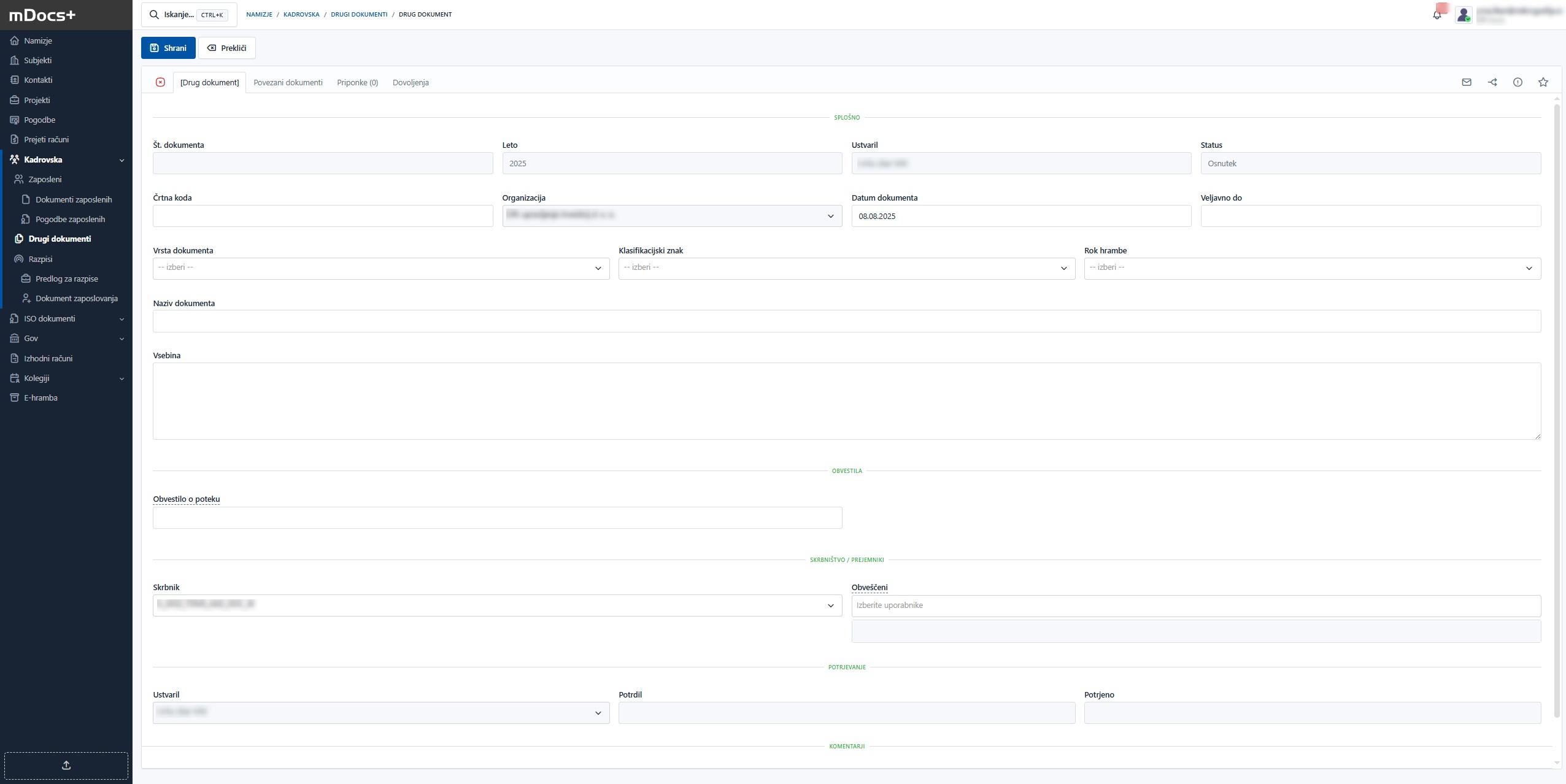Click the red close icon beside tabs
1566x784 pixels.
(160, 82)
